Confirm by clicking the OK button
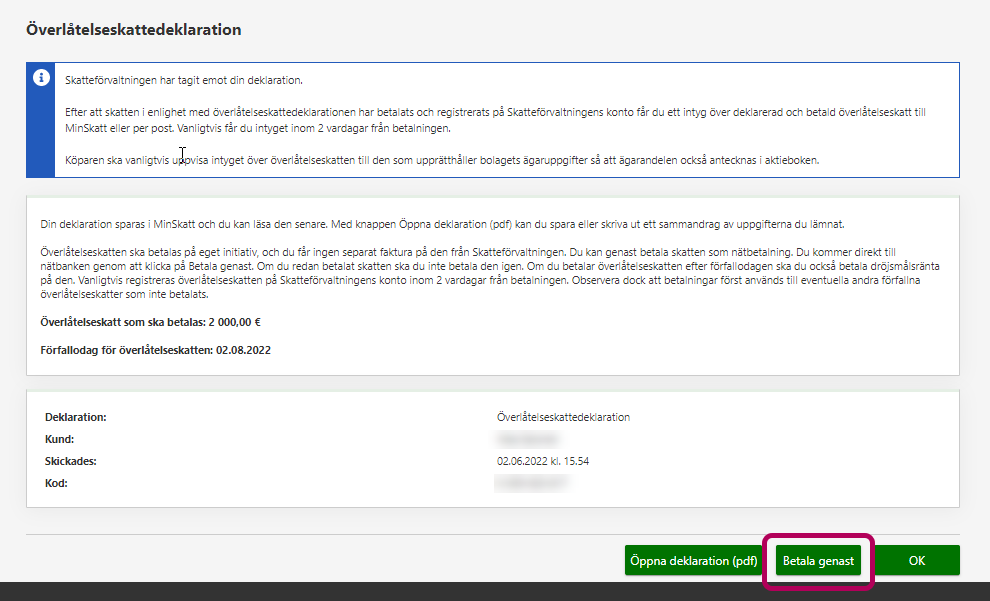This screenshot has width=990, height=601. [x=916, y=561]
